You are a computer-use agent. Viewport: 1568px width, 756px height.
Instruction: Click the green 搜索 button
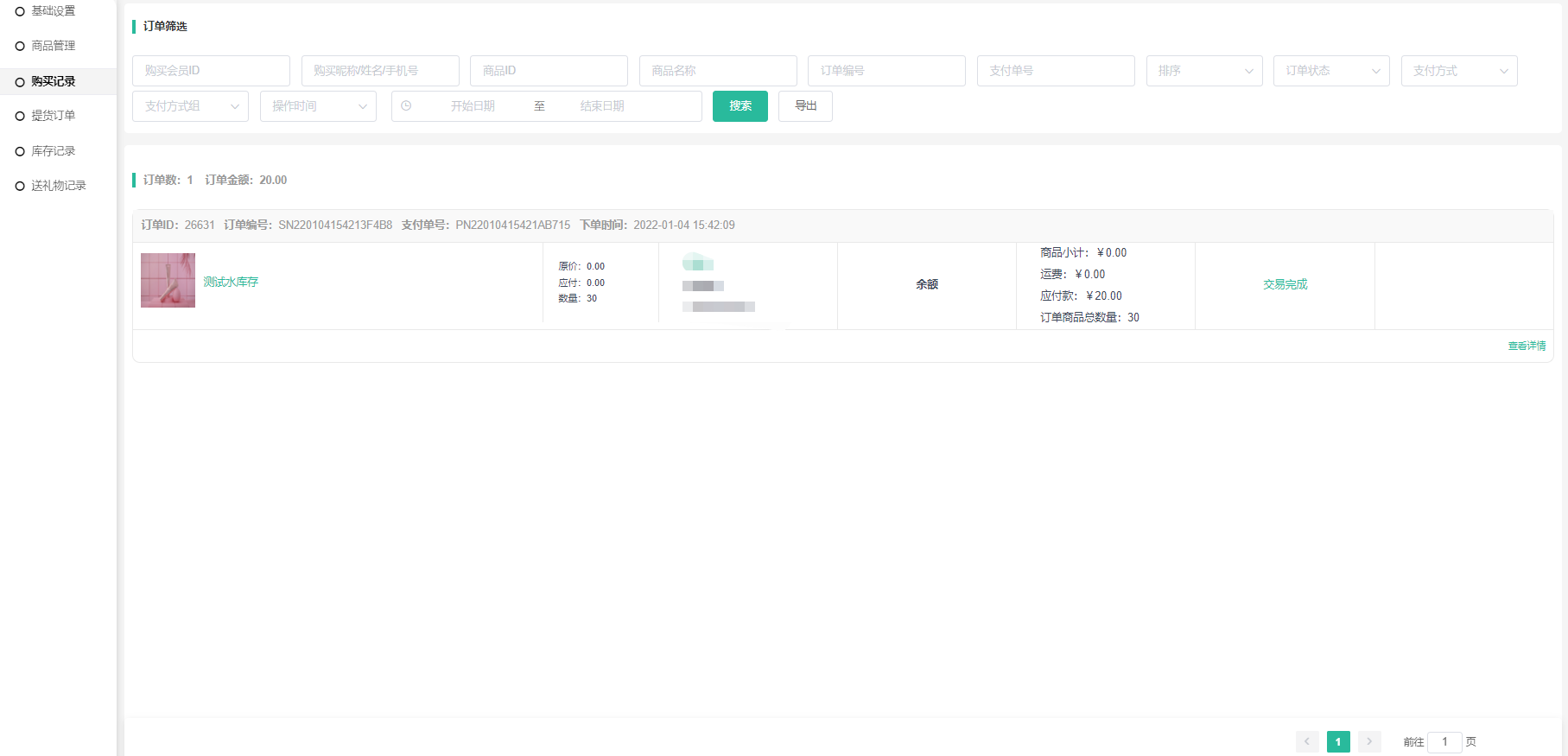pyautogui.click(x=740, y=106)
